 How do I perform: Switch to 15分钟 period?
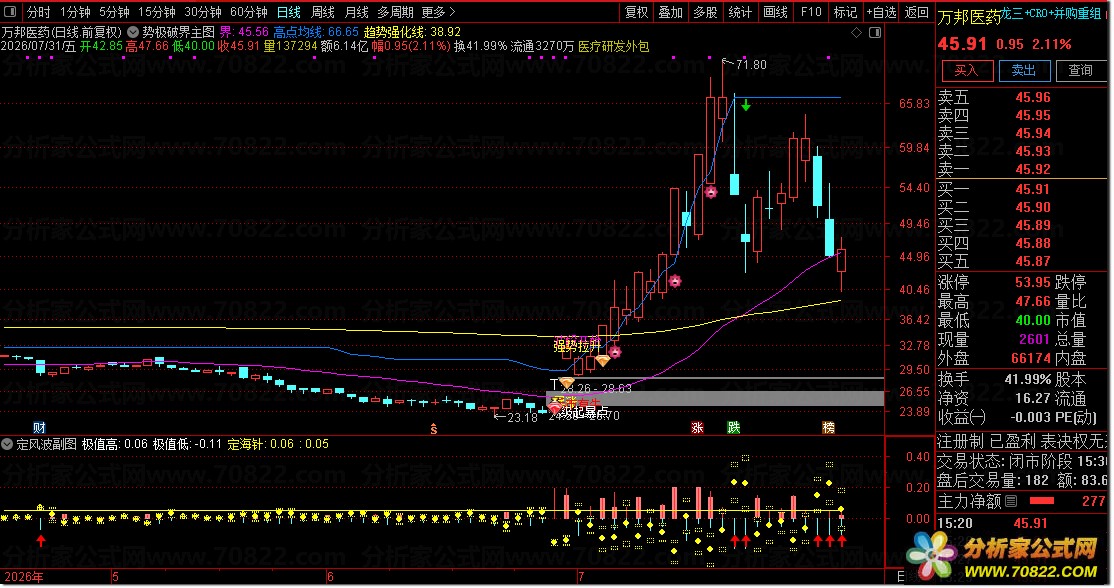156,12
